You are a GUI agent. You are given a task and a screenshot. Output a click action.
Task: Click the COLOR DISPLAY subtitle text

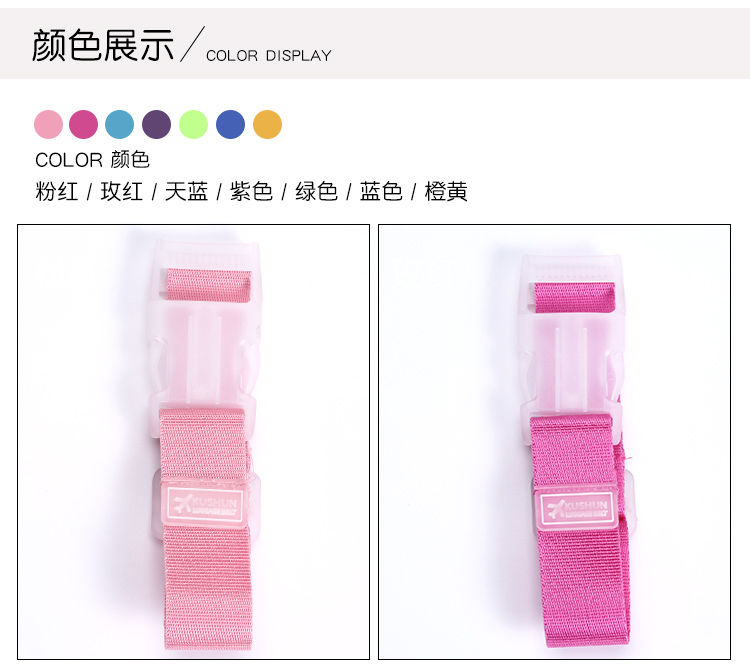(x=269, y=56)
